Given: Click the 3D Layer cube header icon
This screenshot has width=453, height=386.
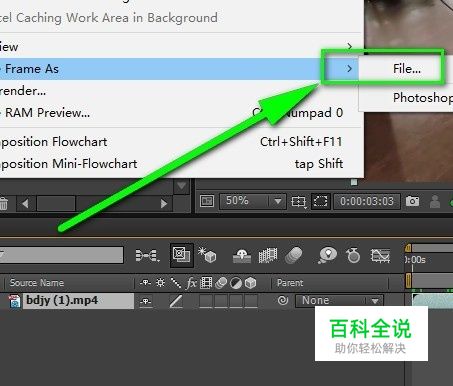Looking at the screenshot, I should click(x=251, y=283).
